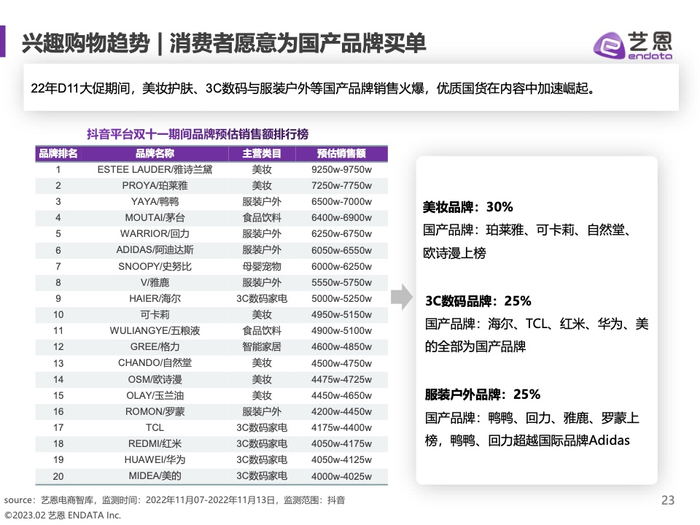Click sales value 6500w-7000w

pos(342,202)
